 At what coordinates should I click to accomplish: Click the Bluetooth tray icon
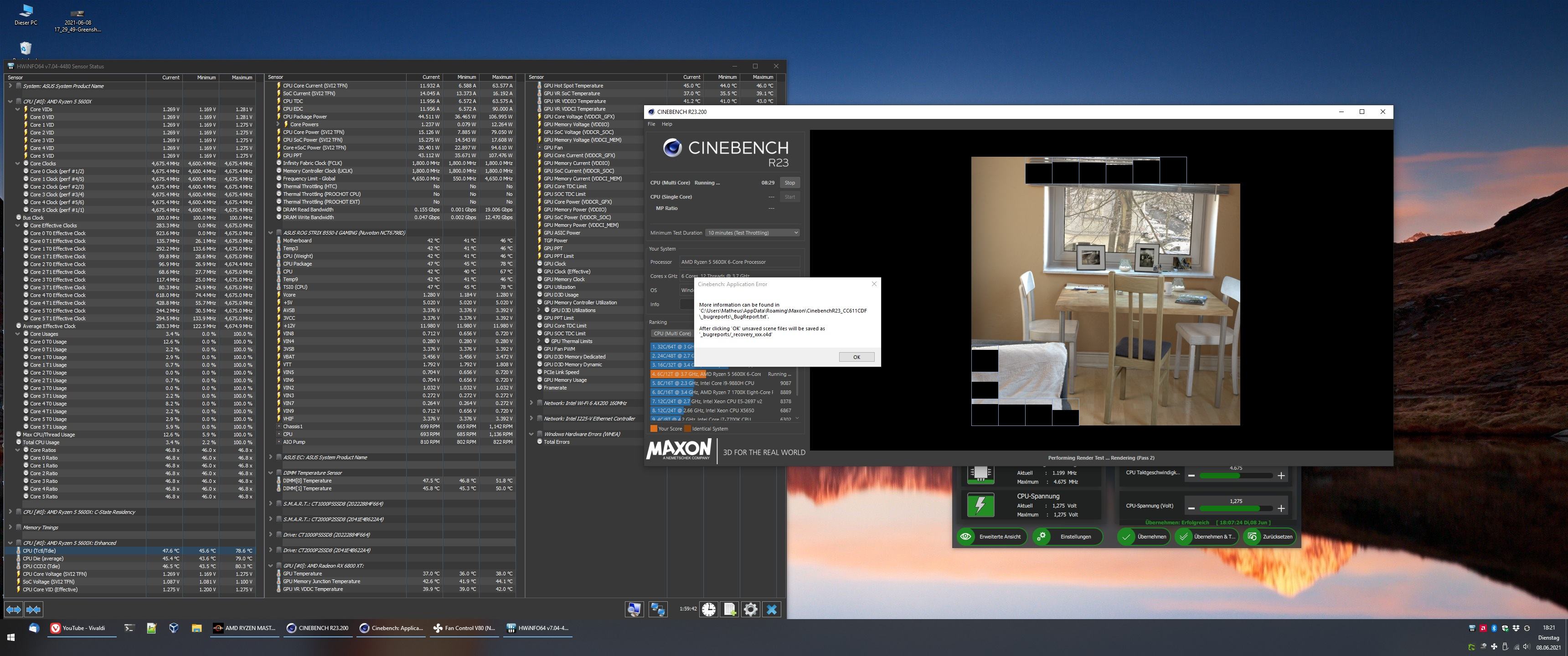click(1494, 628)
